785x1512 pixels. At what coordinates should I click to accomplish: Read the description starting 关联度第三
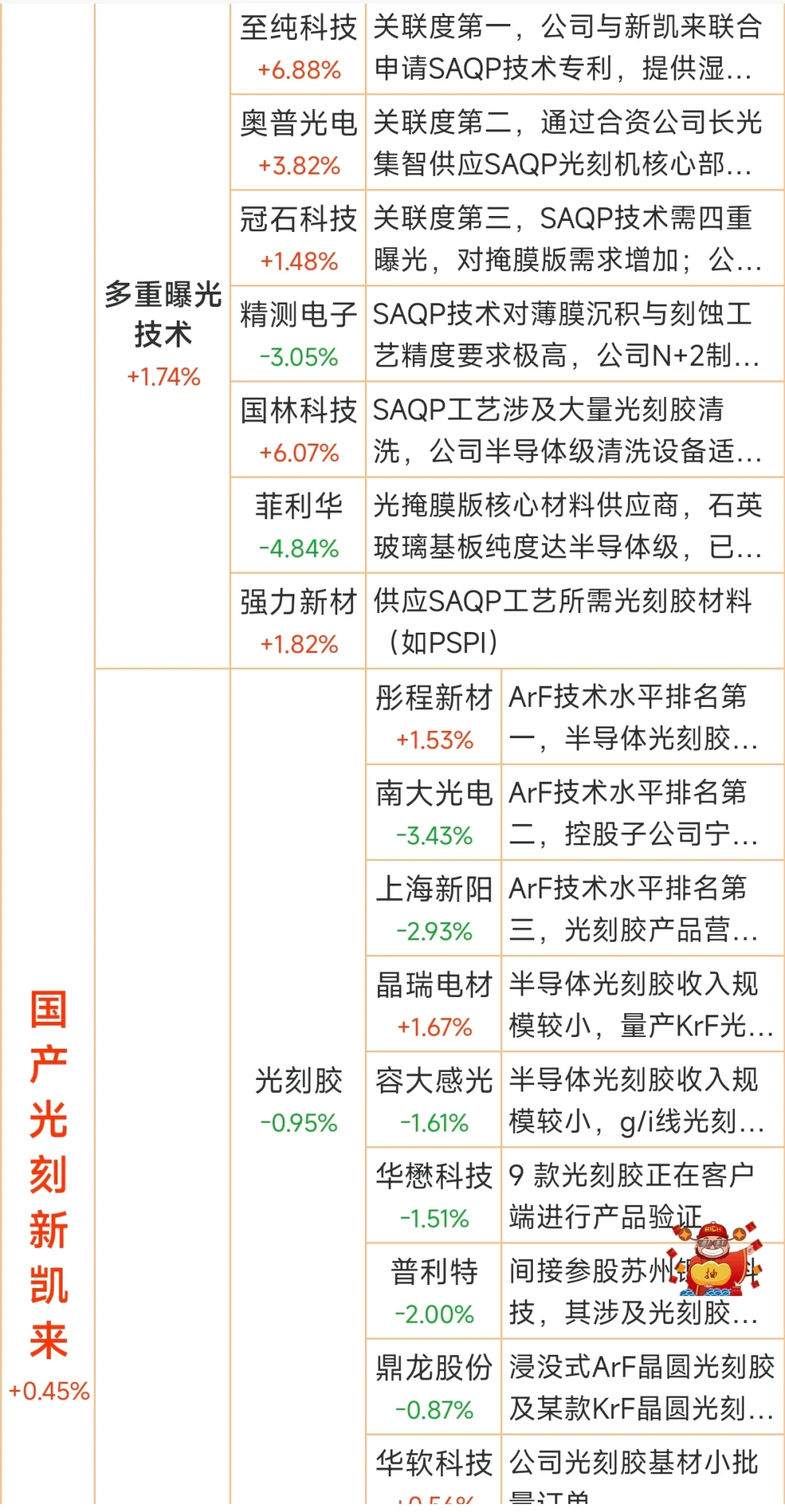575,238
